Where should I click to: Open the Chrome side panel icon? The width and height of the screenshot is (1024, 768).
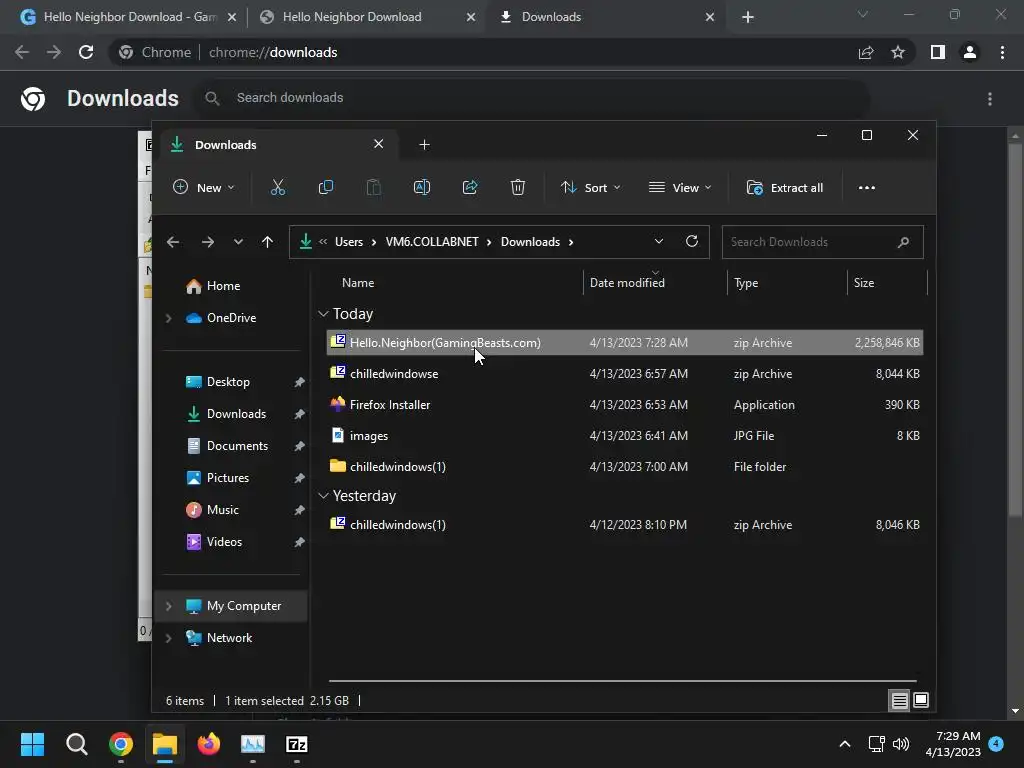pos(938,52)
